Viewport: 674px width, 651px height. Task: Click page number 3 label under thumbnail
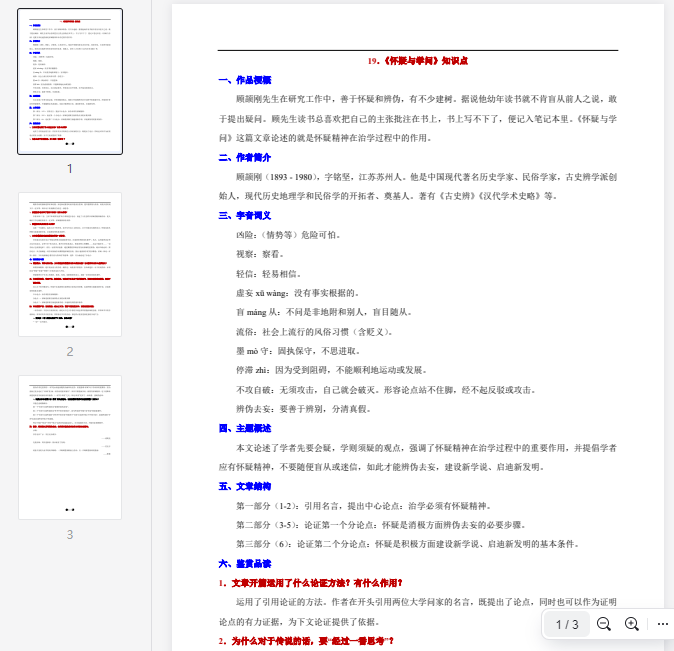70,534
